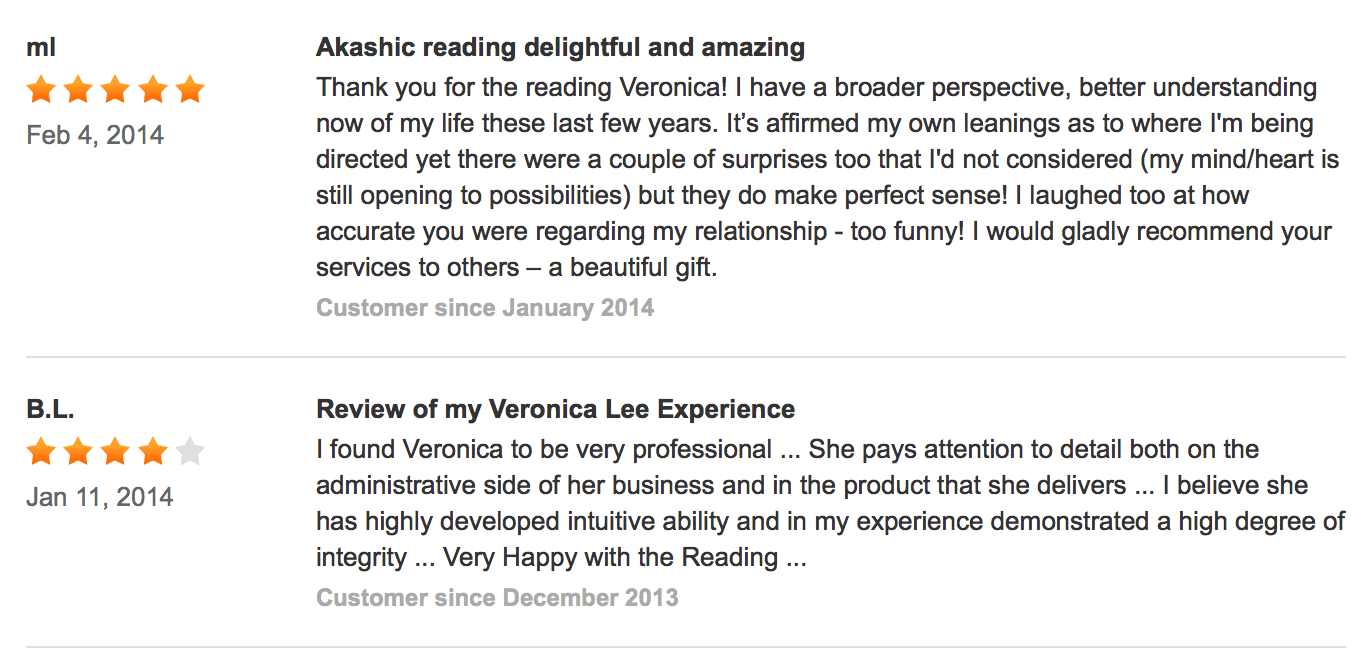Click 'Customer since January 2014' text
1370x660 pixels.
pyautogui.click(x=485, y=308)
